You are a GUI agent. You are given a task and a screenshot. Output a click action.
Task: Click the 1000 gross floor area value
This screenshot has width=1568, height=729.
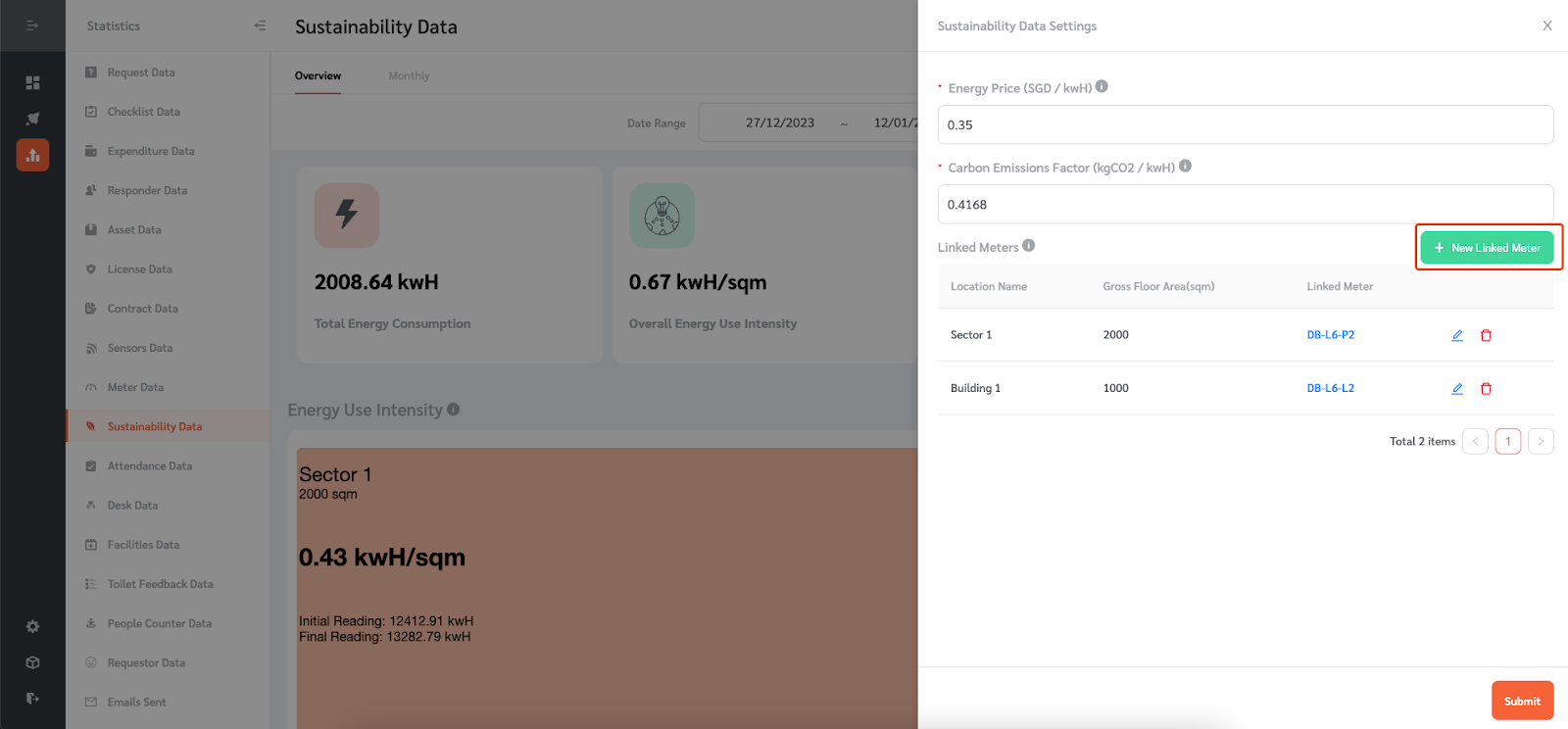(1115, 388)
